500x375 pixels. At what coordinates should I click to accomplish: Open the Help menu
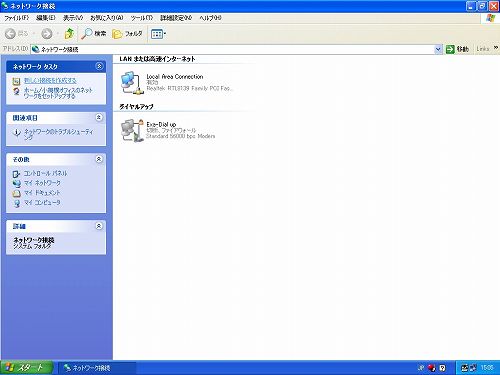(x=210, y=18)
